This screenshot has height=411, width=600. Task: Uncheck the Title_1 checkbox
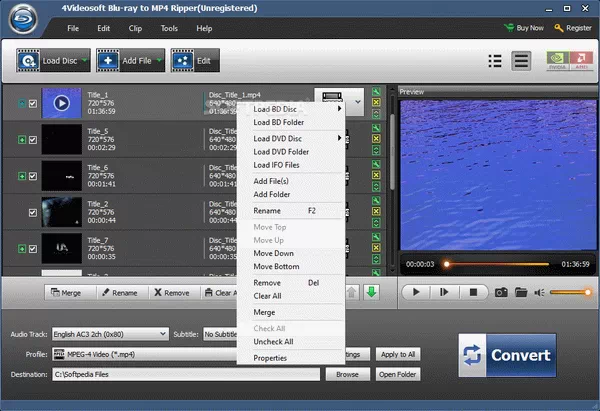click(33, 103)
